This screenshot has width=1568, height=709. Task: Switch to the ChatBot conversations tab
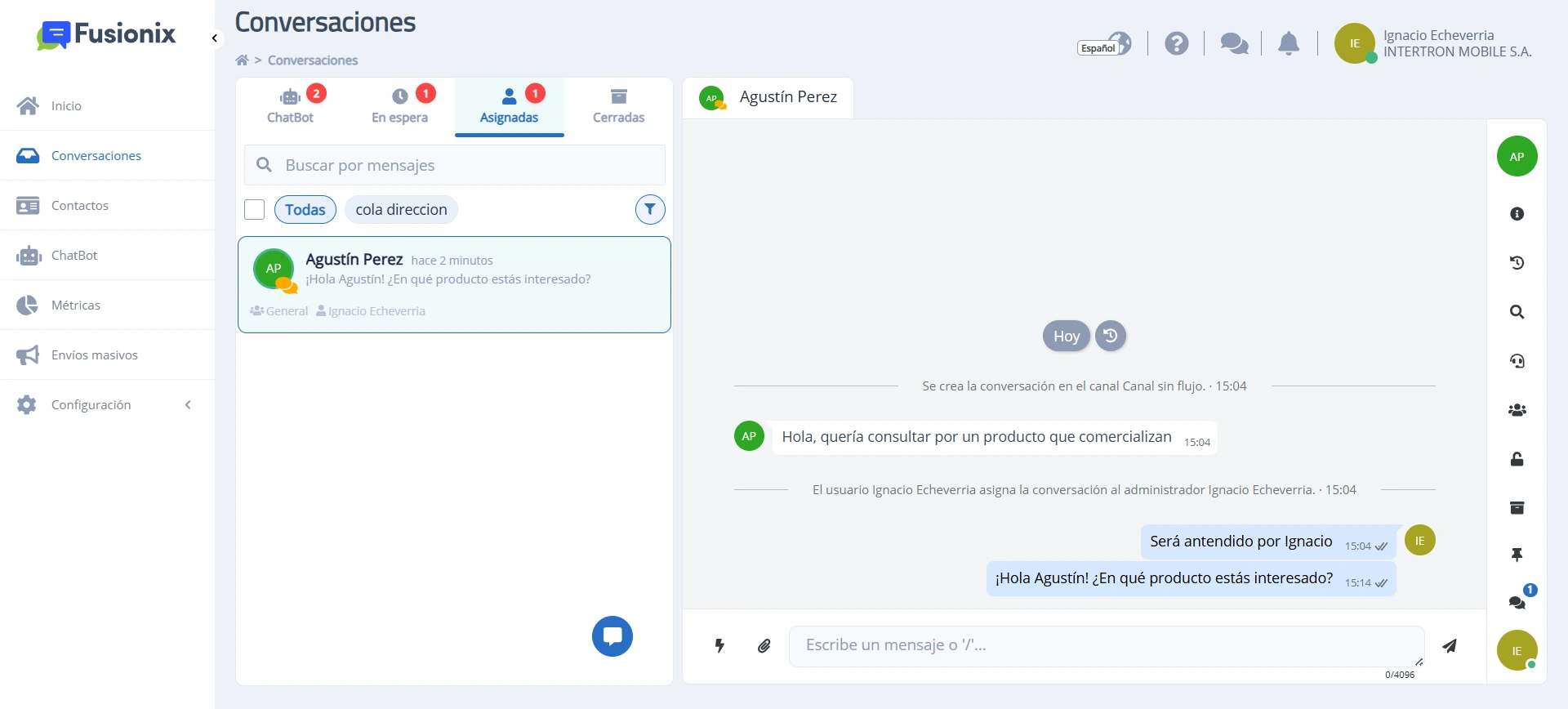tap(291, 107)
